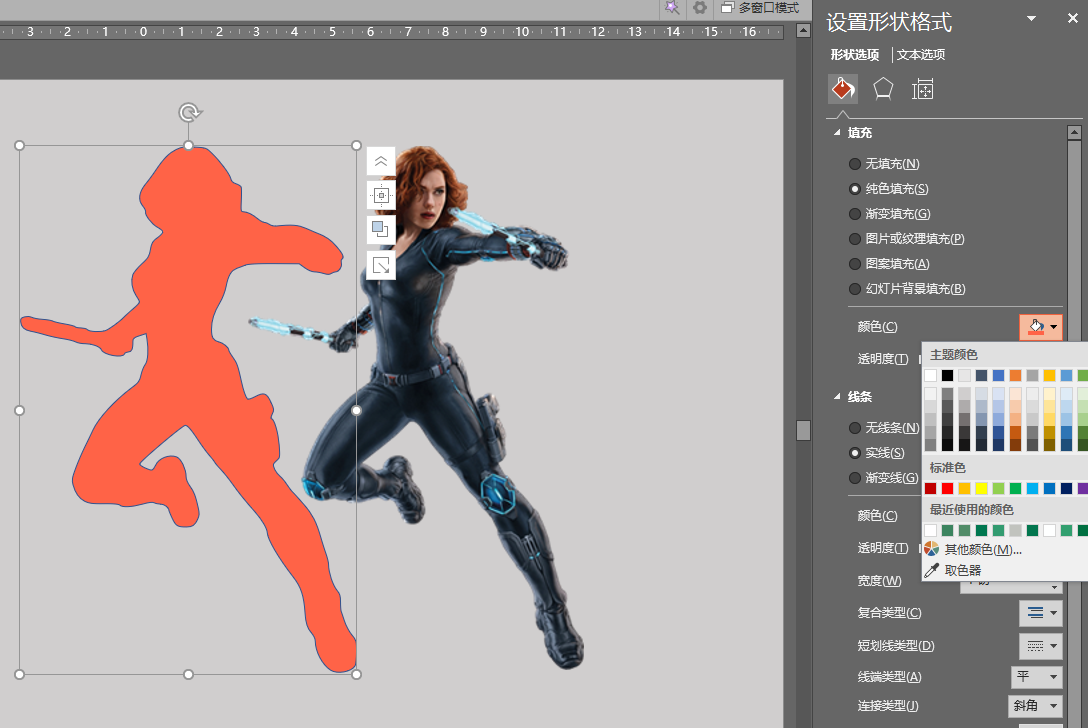Click the floating align-center button beside shape

point(381,195)
